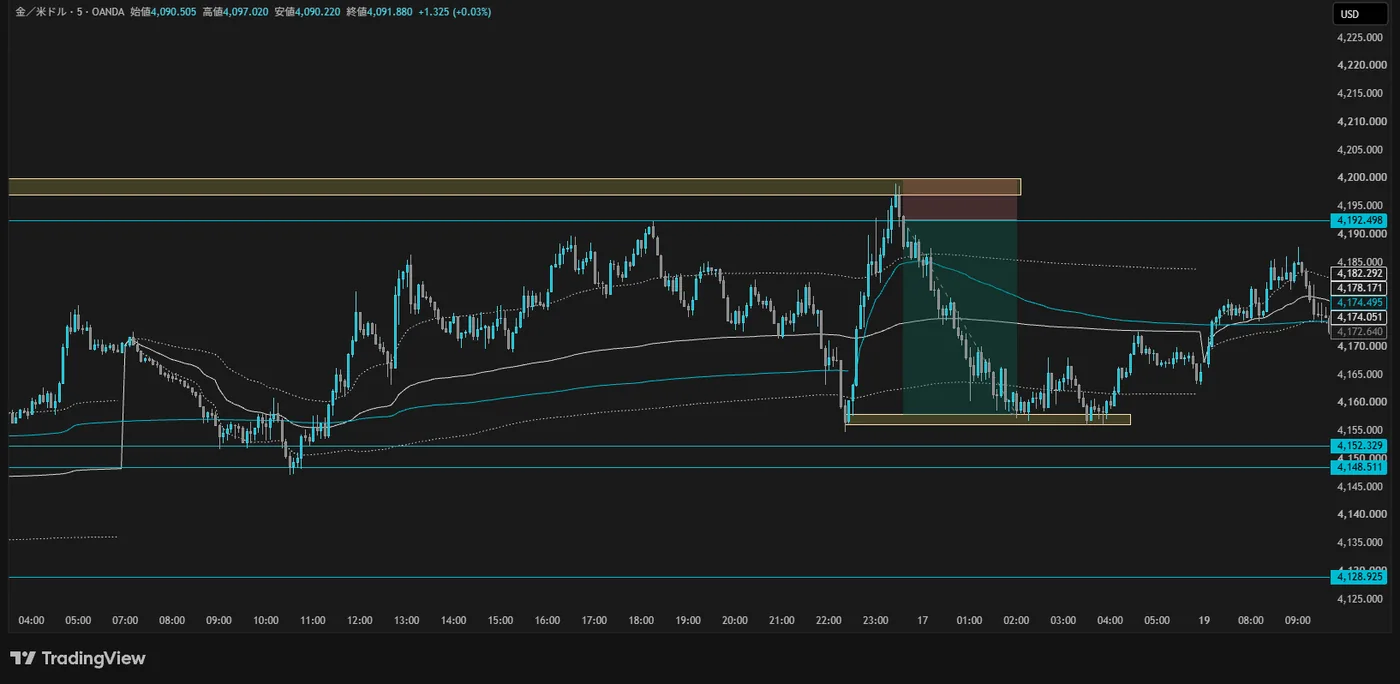Viewport: 1400px width, 684px height.
Task: Click the 4,178.171 indicator price label
Action: pyautogui.click(x=1359, y=287)
